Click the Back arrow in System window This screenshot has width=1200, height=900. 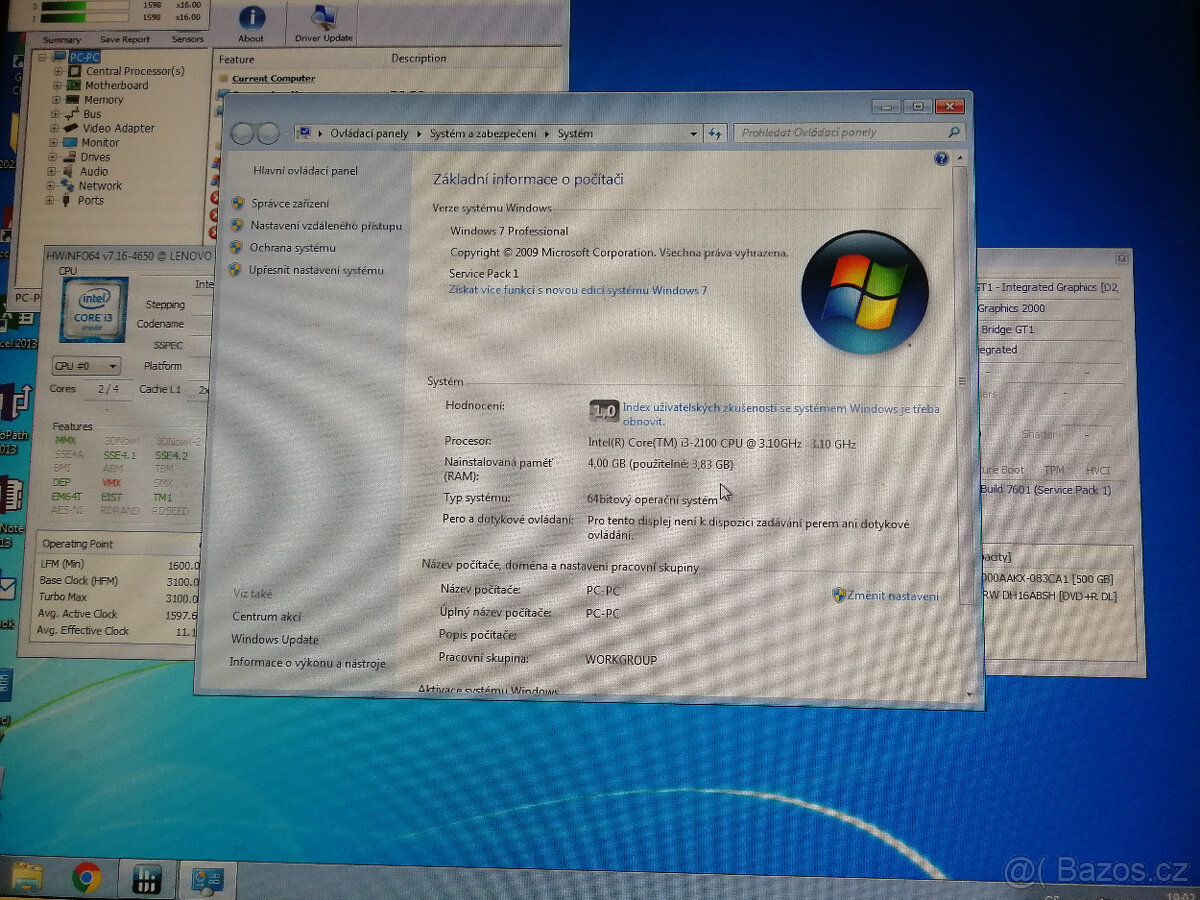[242, 133]
